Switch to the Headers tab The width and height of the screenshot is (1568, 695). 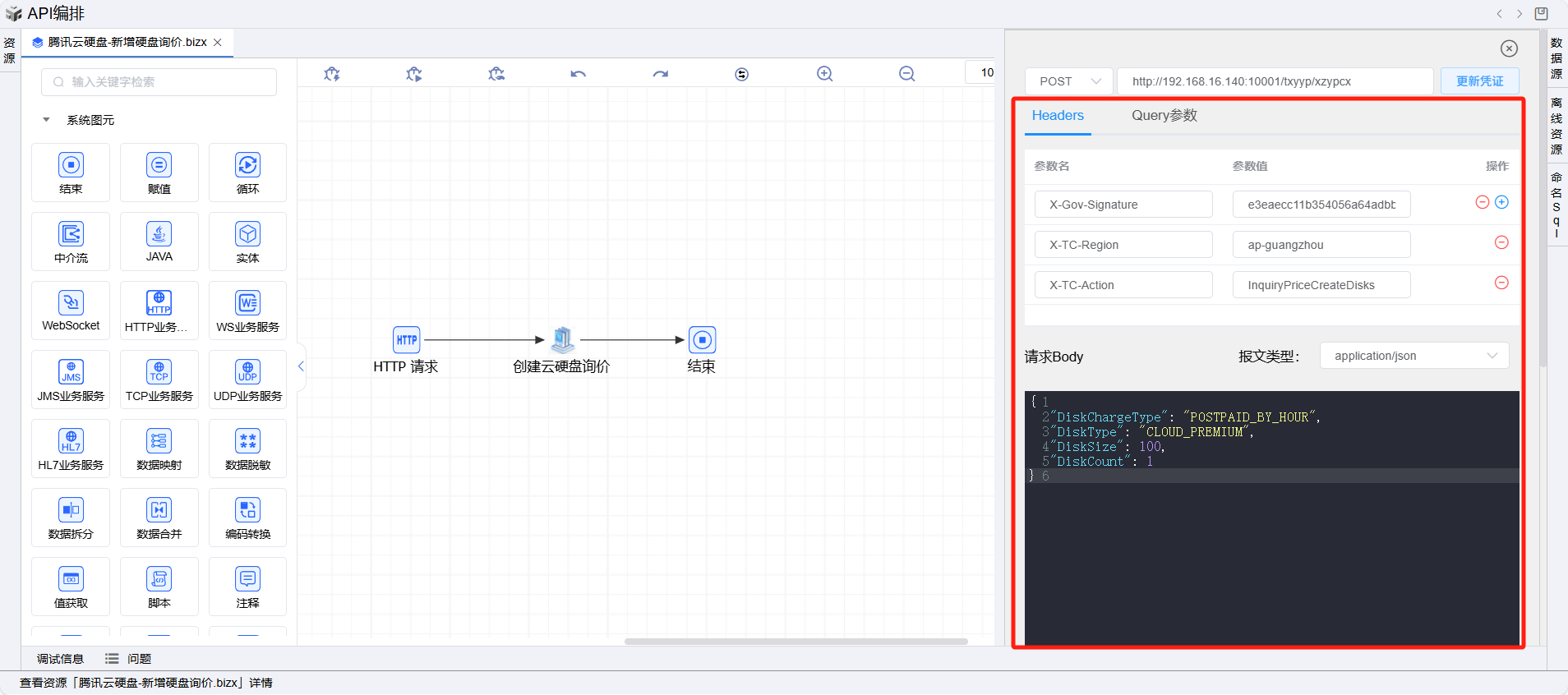(x=1058, y=116)
